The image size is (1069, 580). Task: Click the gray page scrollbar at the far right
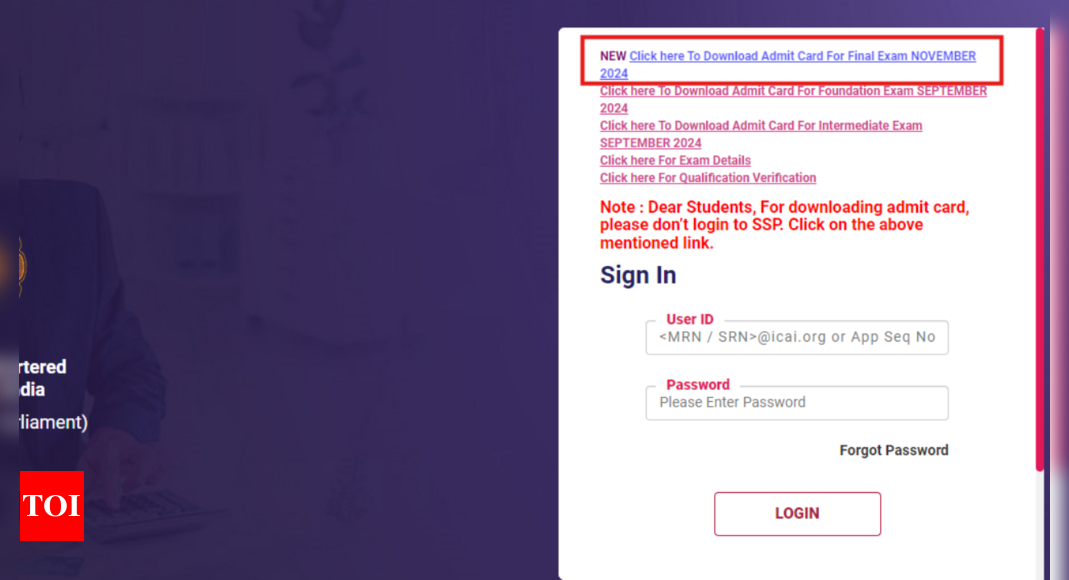(x=1059, y=290)
